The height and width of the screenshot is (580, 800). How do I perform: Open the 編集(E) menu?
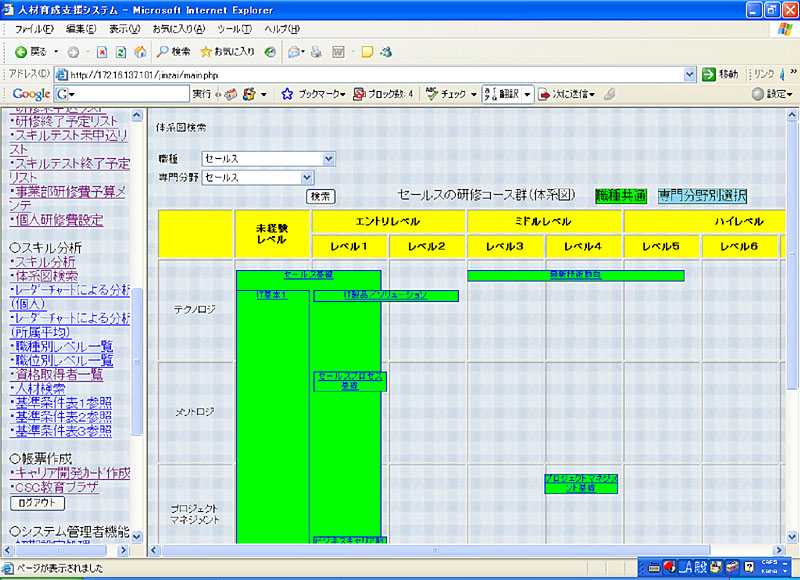[x=81, y=29]
